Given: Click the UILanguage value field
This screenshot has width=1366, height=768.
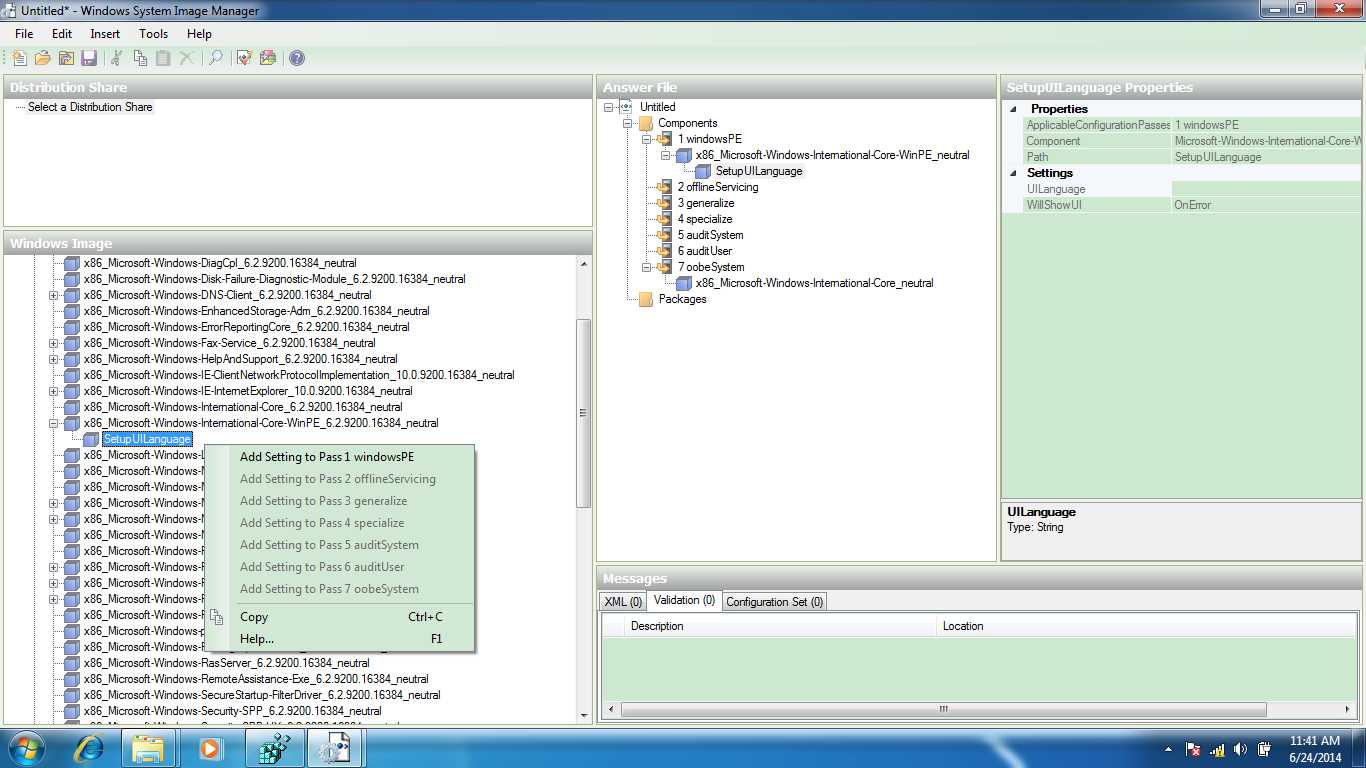Looking at the screenshot, I should (1266, 189).
